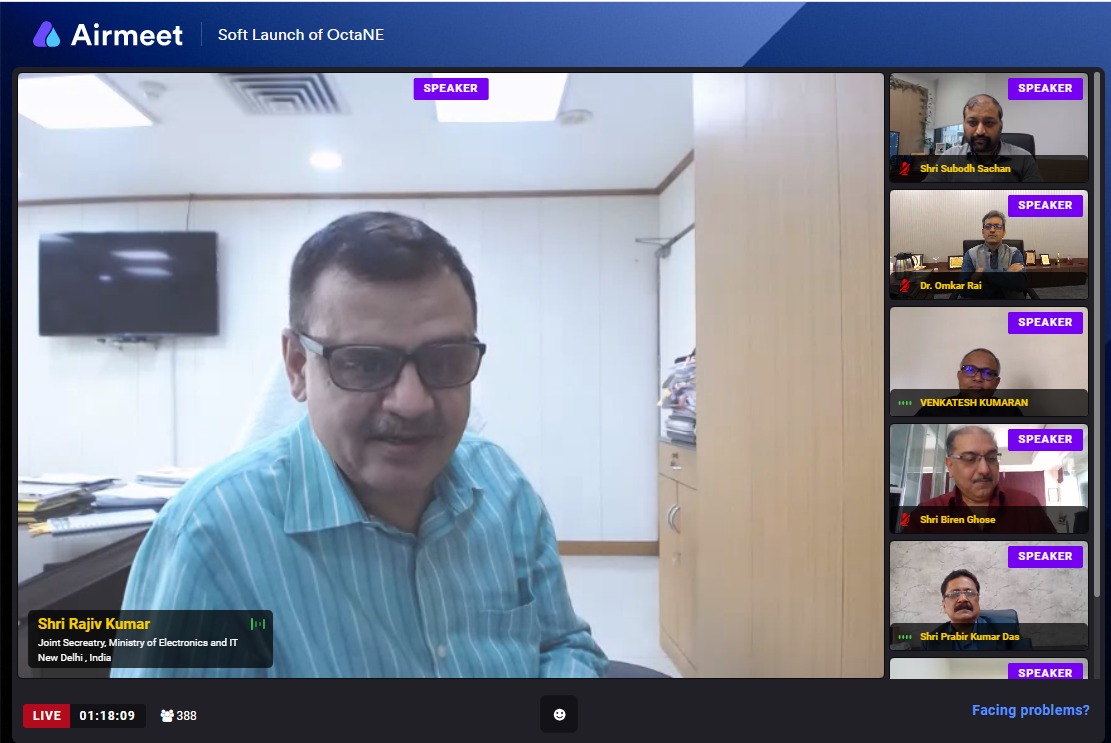This screenshot has height=743, width=1111.
Task: Click the 388 attendee count number
Action: 186,715
